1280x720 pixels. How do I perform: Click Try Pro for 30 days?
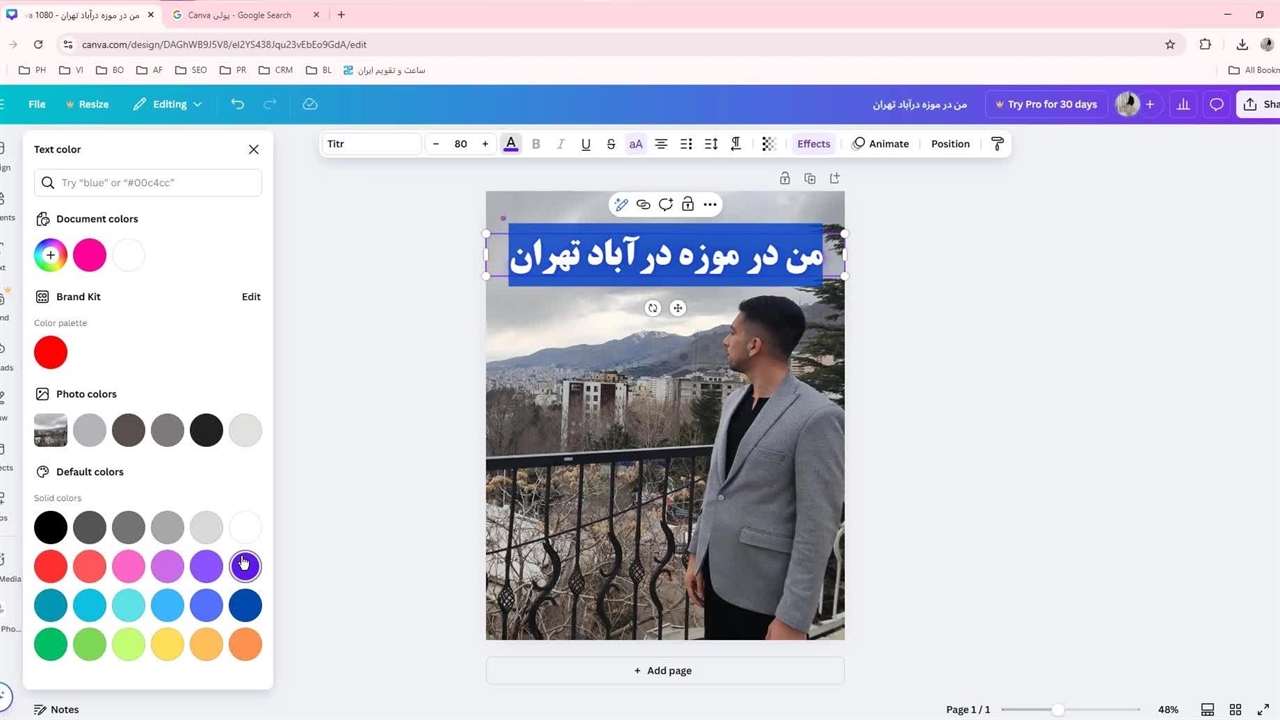1045,104
